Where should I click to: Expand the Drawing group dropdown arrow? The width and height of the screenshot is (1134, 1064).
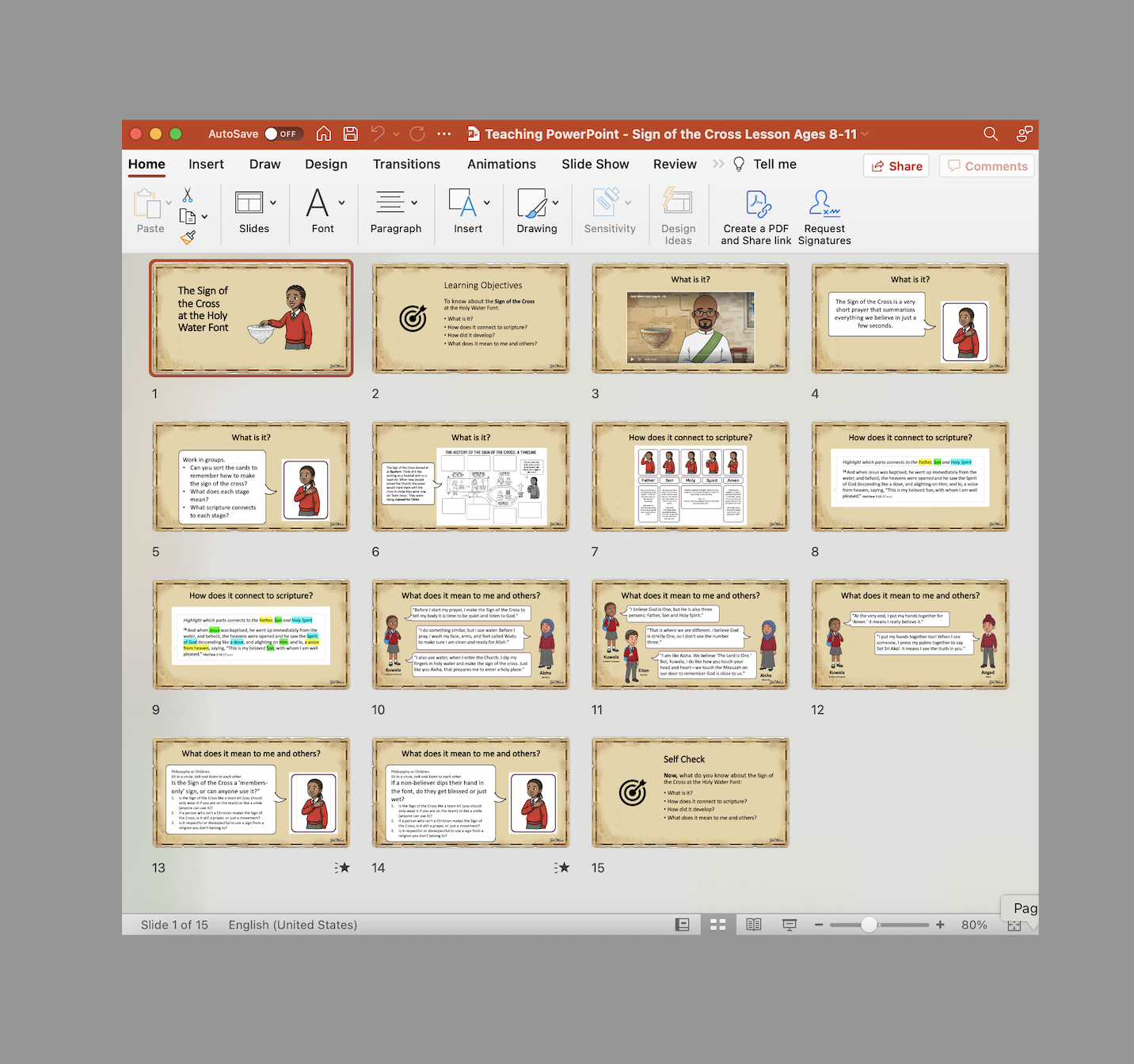click(x=556, y=203)
